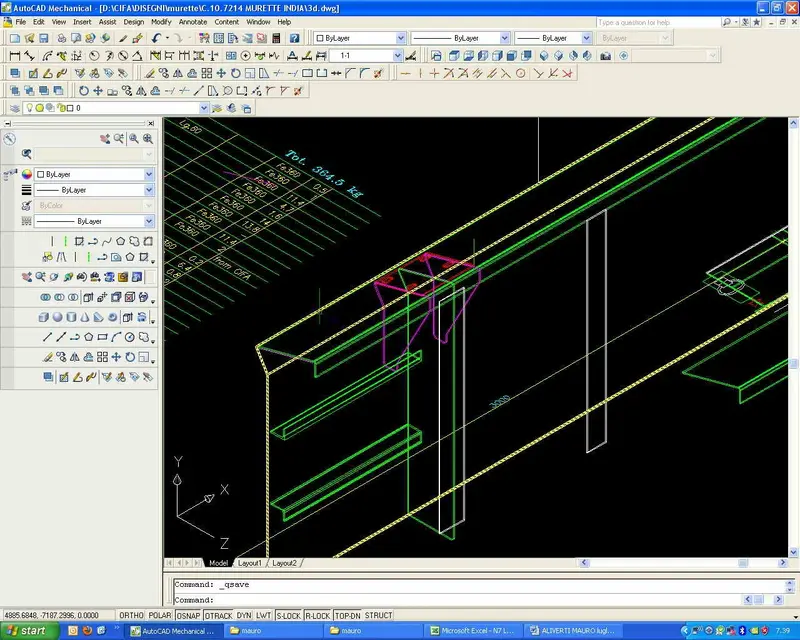This screenshot has height=640, width=800.
Task: Open Microsoft Excel taskbar button
Action: pos(473,631)
